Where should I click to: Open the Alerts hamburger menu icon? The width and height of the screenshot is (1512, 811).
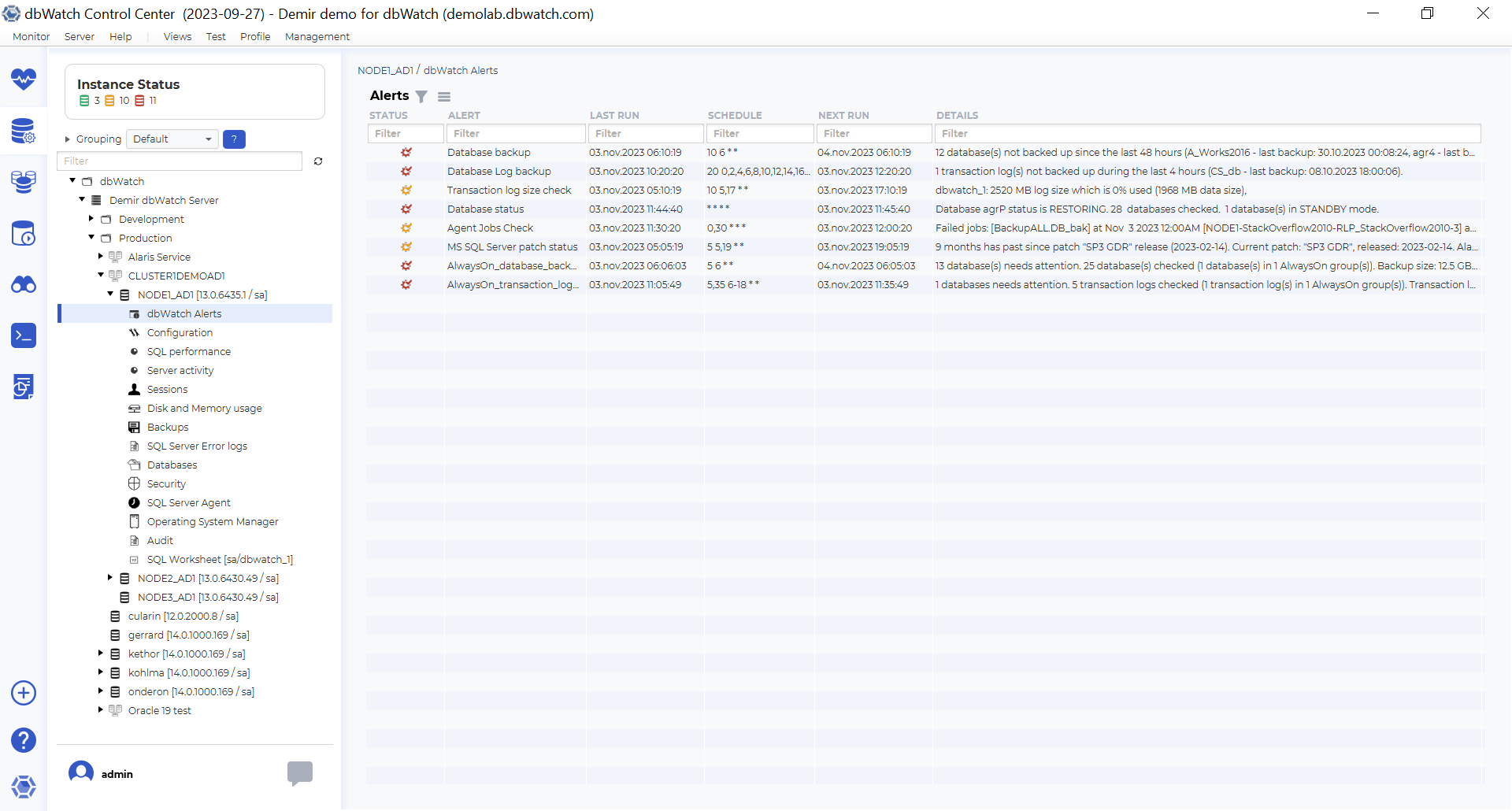click(x=444, y=97)
